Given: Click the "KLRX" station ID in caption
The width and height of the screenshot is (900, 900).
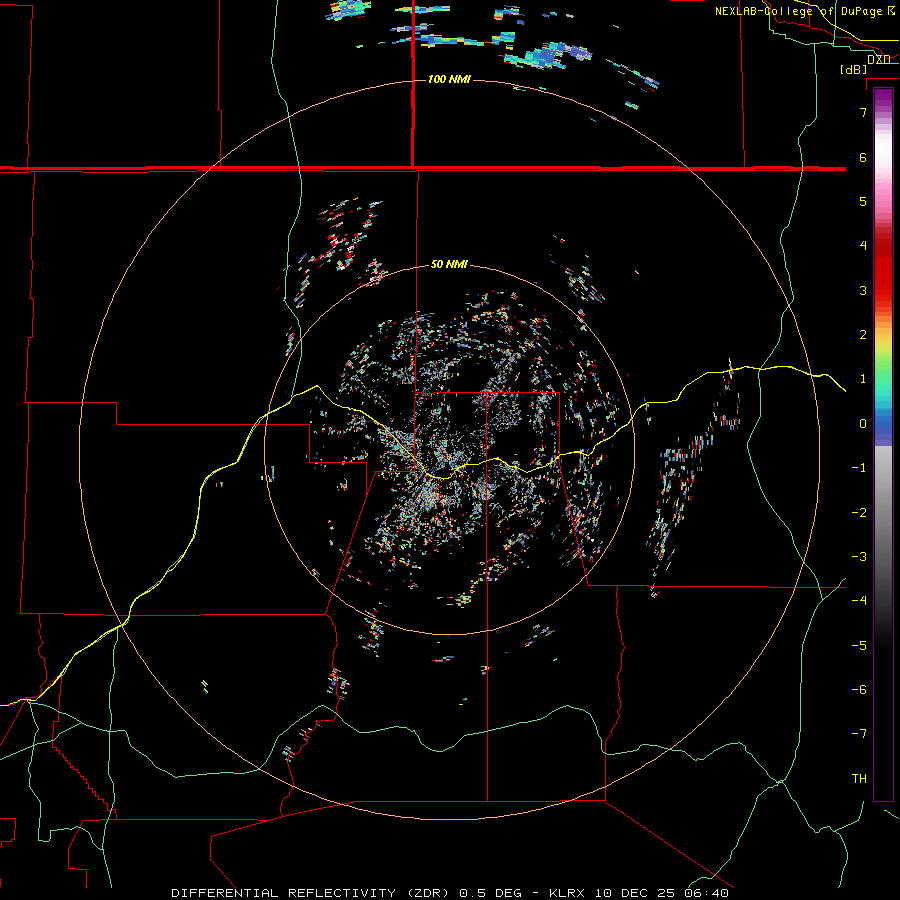Looking at the screenshot, I should click(567, 893).
